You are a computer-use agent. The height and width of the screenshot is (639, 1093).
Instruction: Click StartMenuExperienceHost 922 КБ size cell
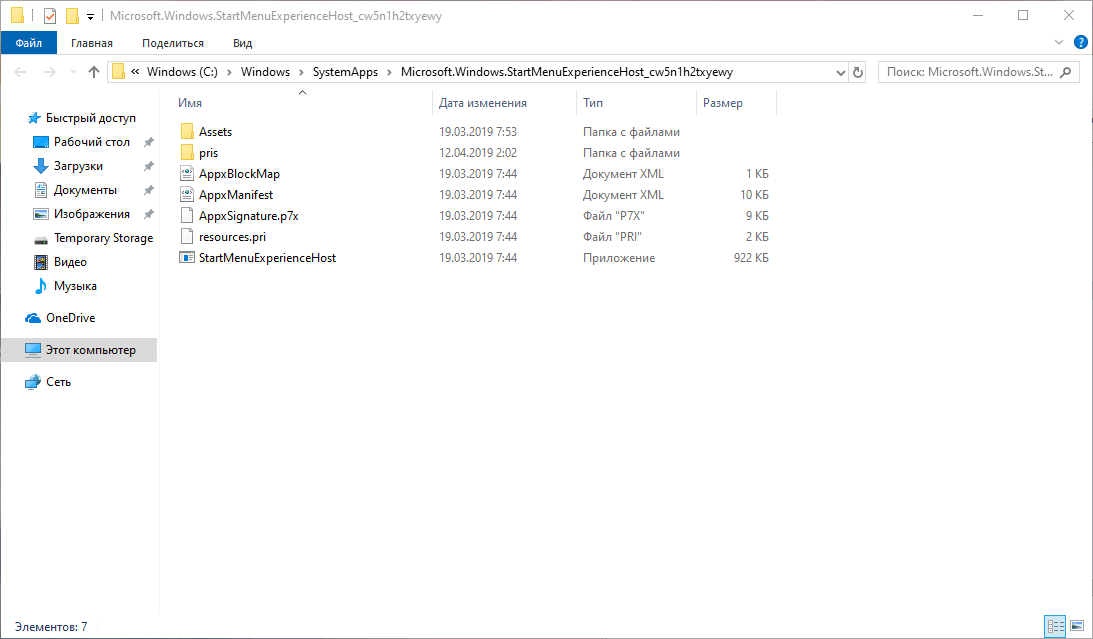point(751,258)
